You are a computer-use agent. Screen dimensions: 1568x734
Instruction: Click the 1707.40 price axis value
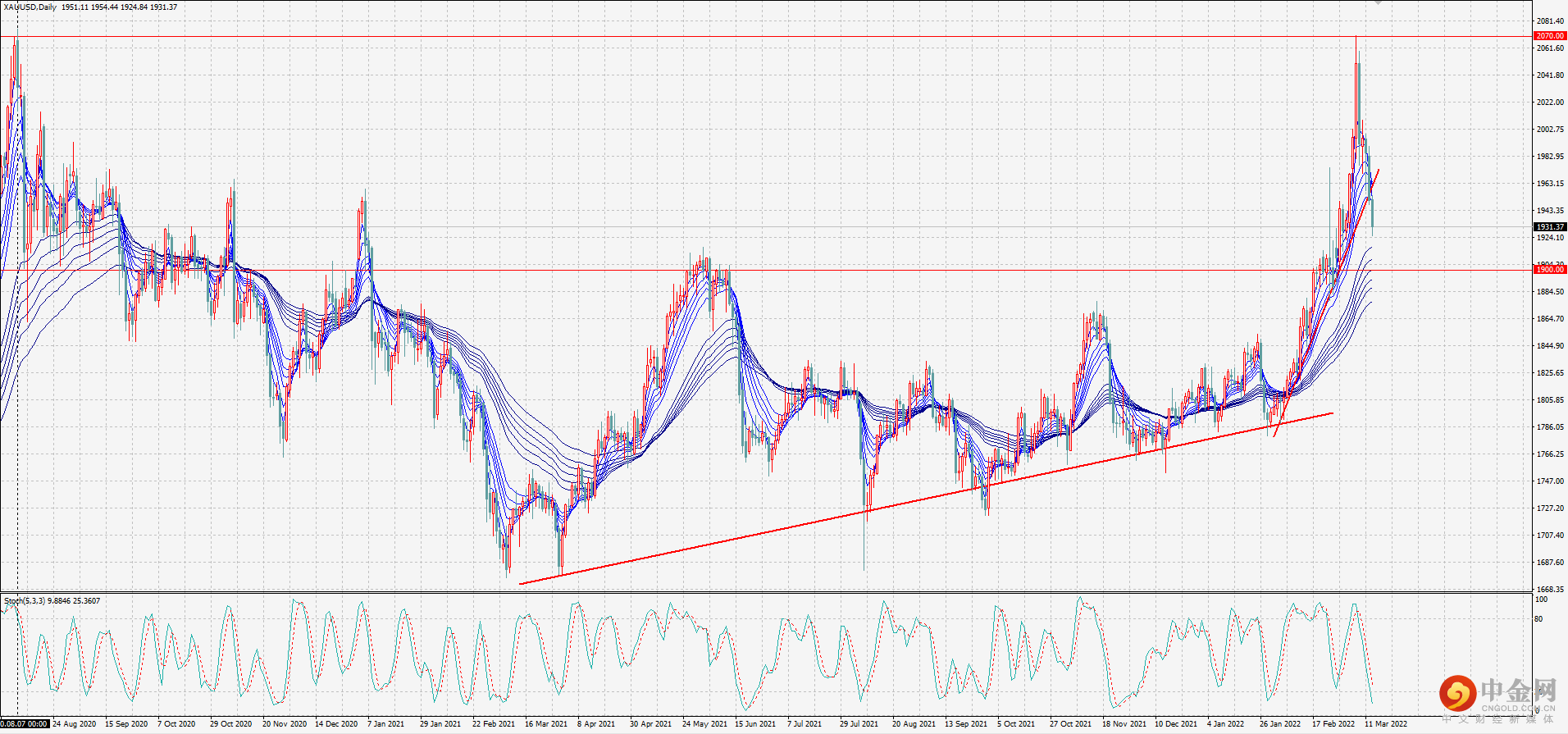tap(1550, 536)
